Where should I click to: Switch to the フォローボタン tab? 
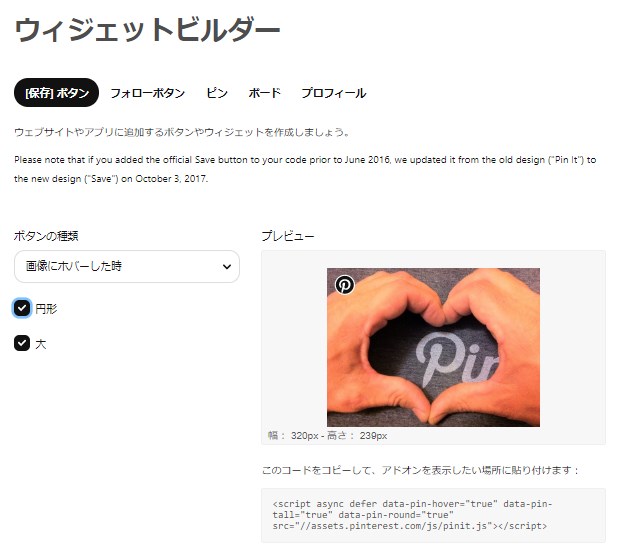[148, 93]
